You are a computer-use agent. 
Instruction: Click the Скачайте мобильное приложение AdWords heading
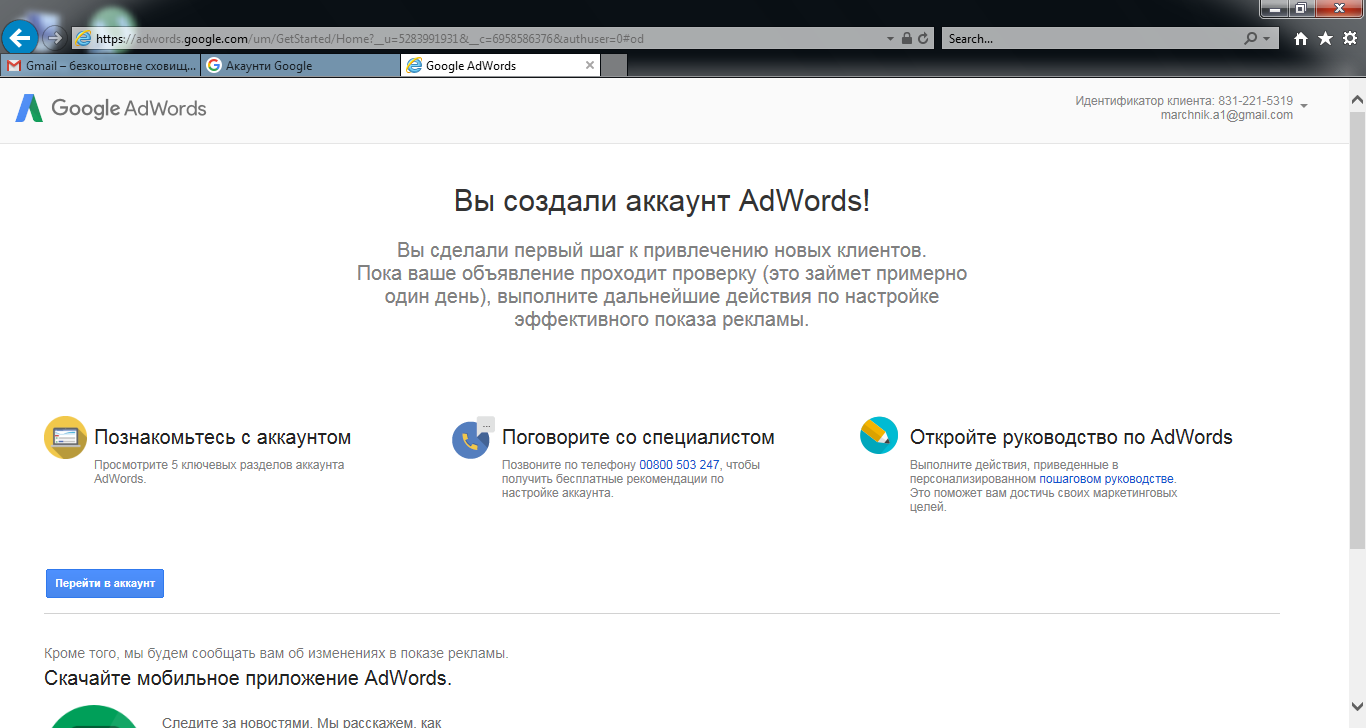coord(248,678)
